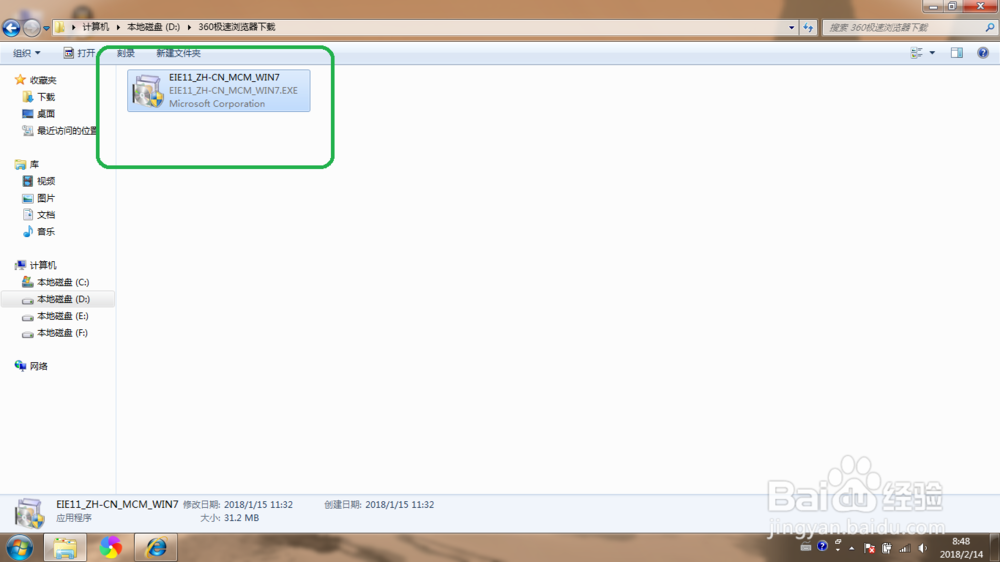Open 本地磁盘 (F:) in the sidebar

tap(62, 333)
